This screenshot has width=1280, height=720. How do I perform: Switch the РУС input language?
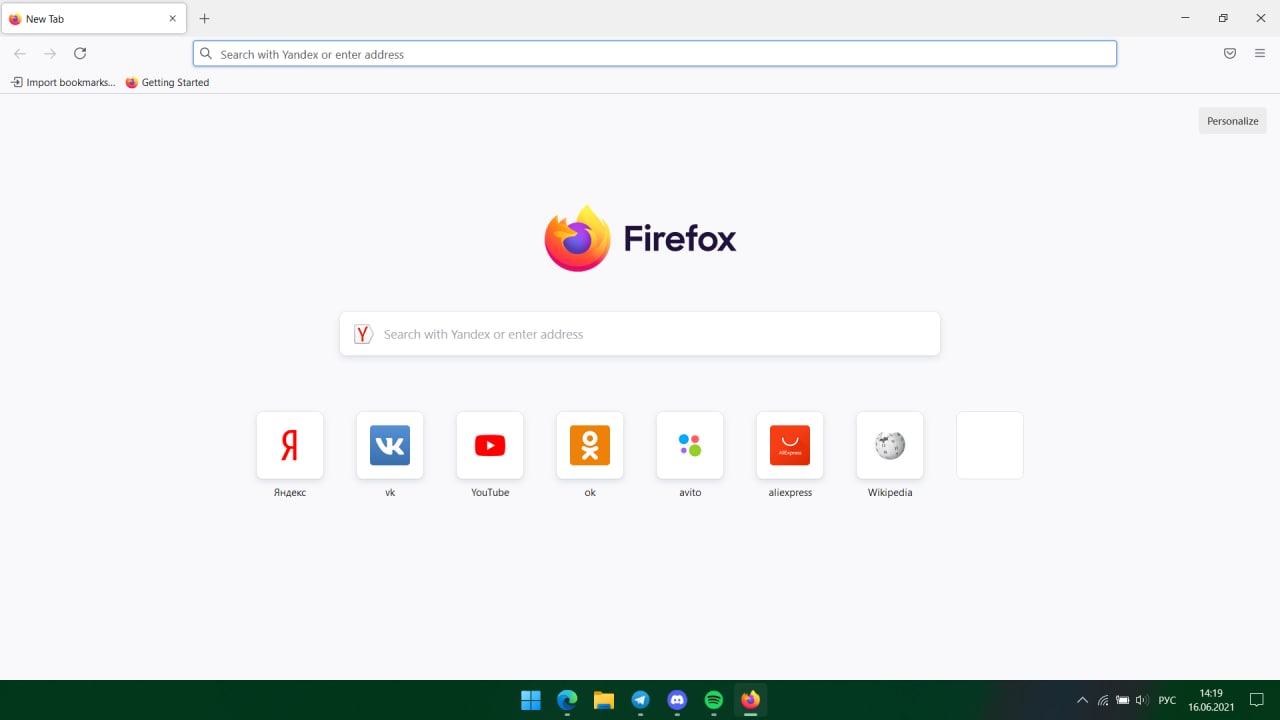(x=1167, y=700)
